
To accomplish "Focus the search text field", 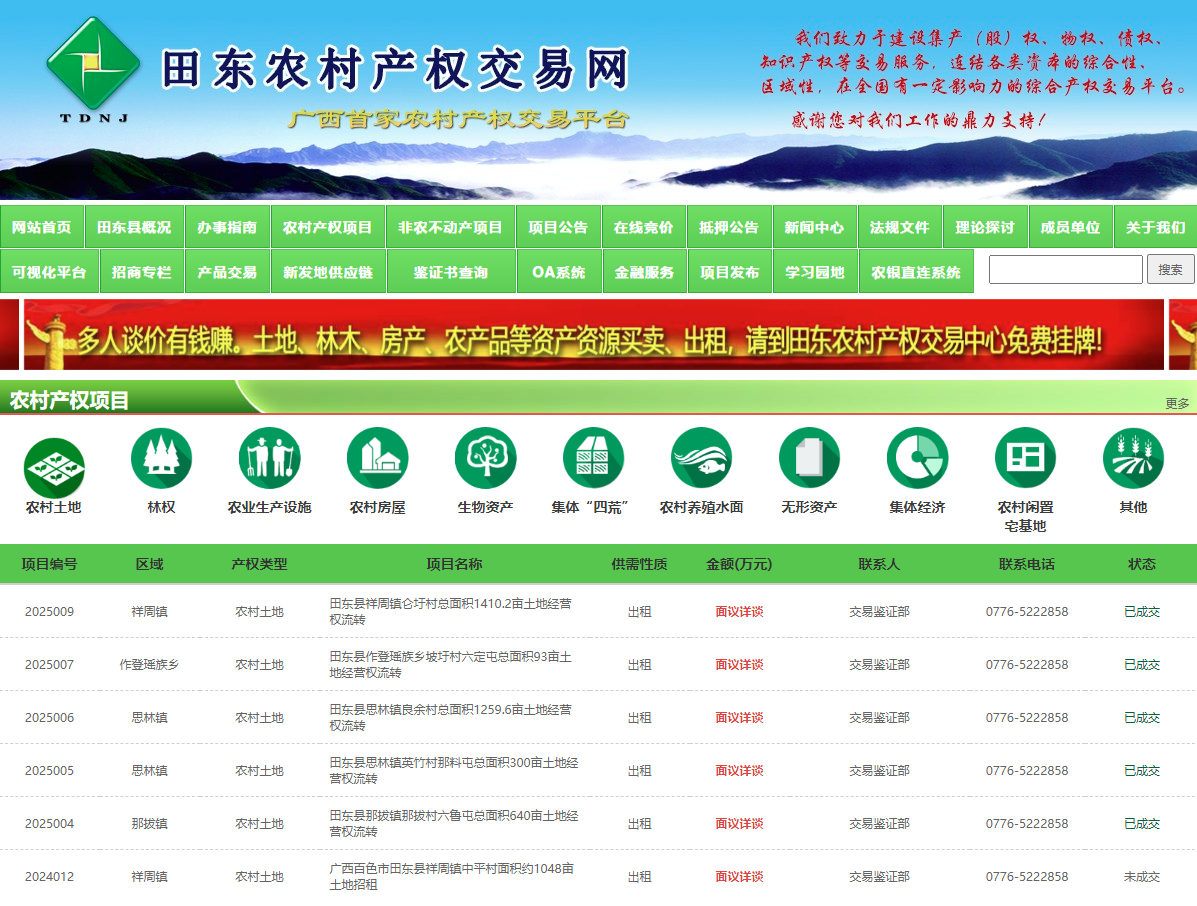I will coord(1065,270).
